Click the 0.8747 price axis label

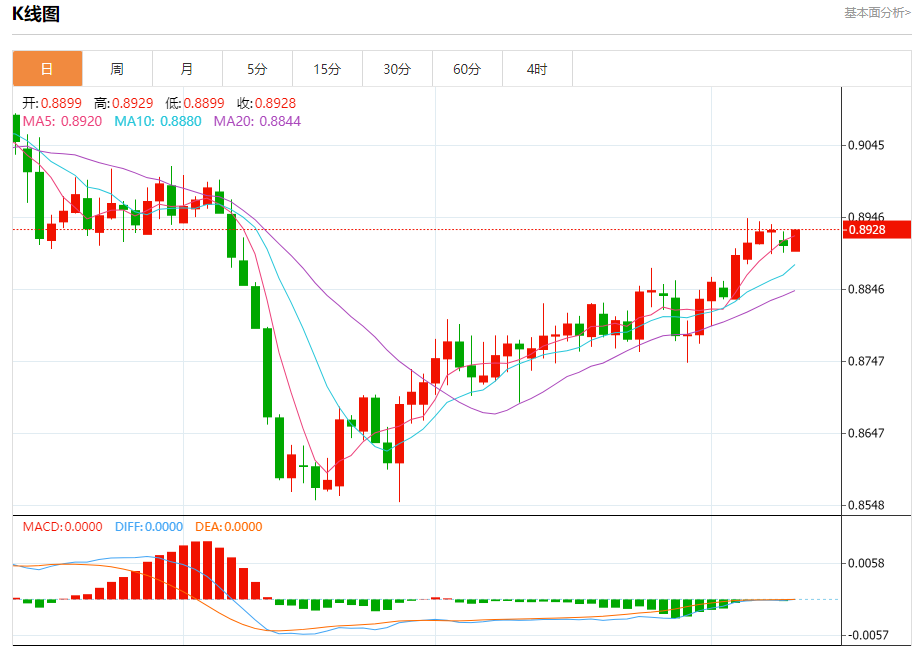point(866,361)
